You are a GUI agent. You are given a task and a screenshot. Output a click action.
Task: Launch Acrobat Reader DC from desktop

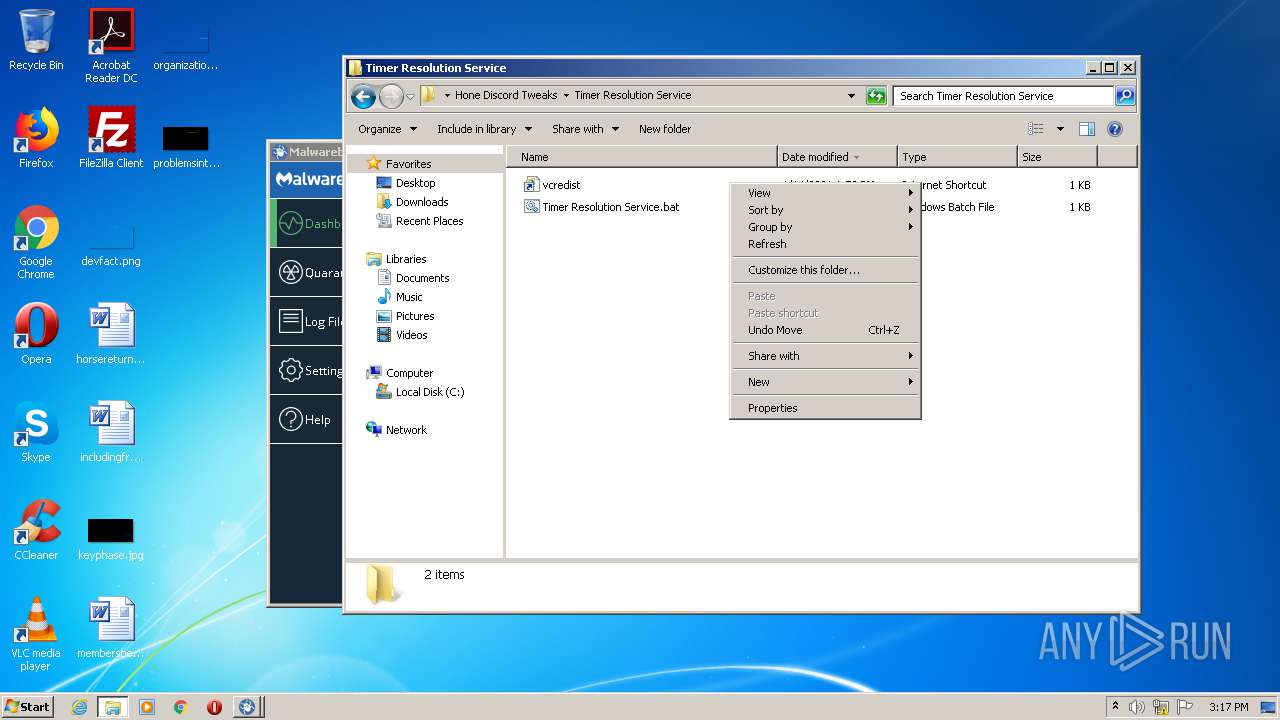(x=111, y=46)
